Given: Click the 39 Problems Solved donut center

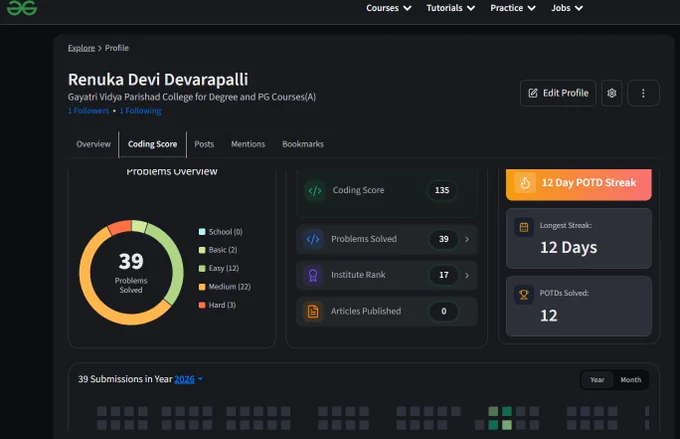Looking at the screenshot, I should coord(131,272).
